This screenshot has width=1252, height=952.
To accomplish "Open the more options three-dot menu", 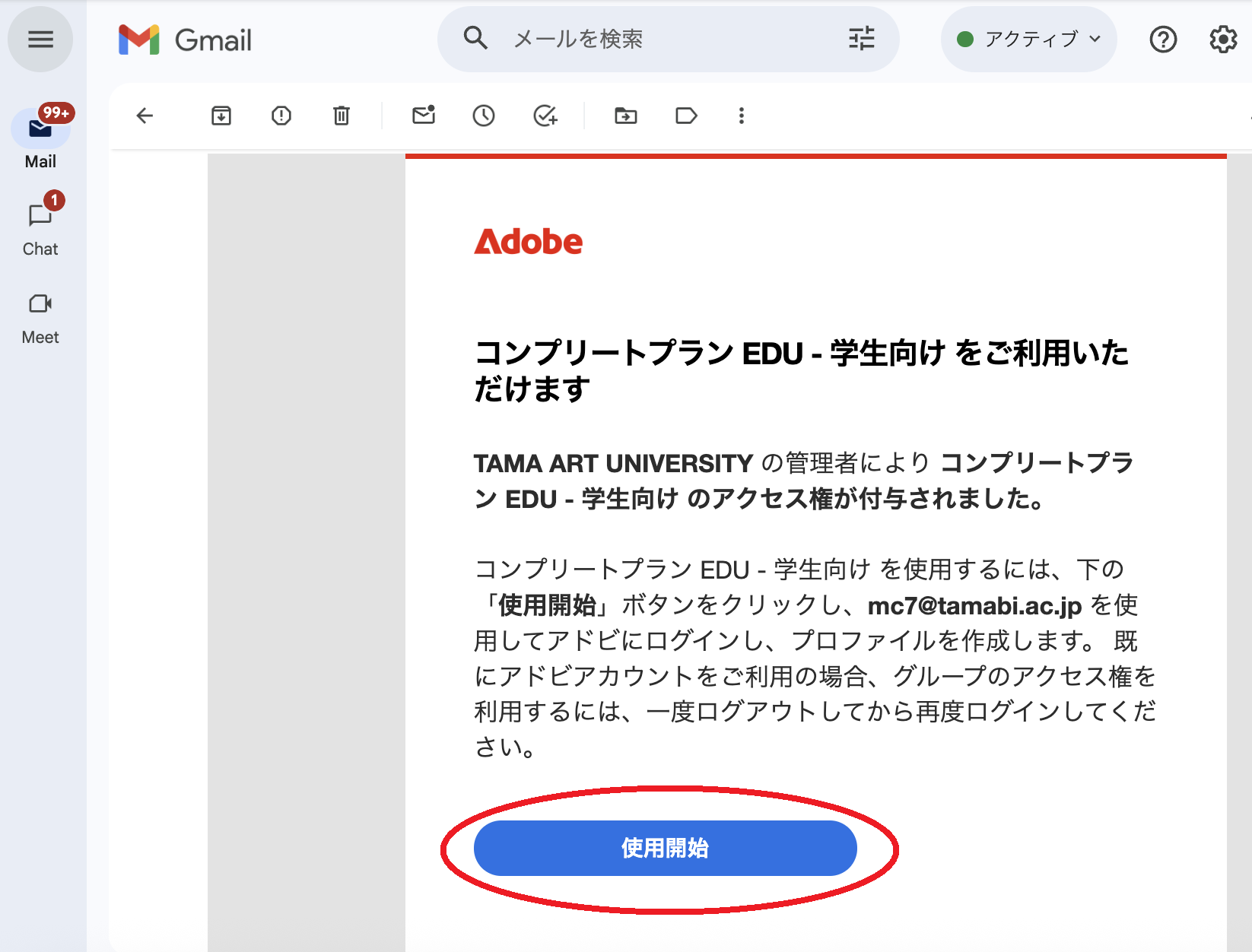I will (x=742, y=116).
